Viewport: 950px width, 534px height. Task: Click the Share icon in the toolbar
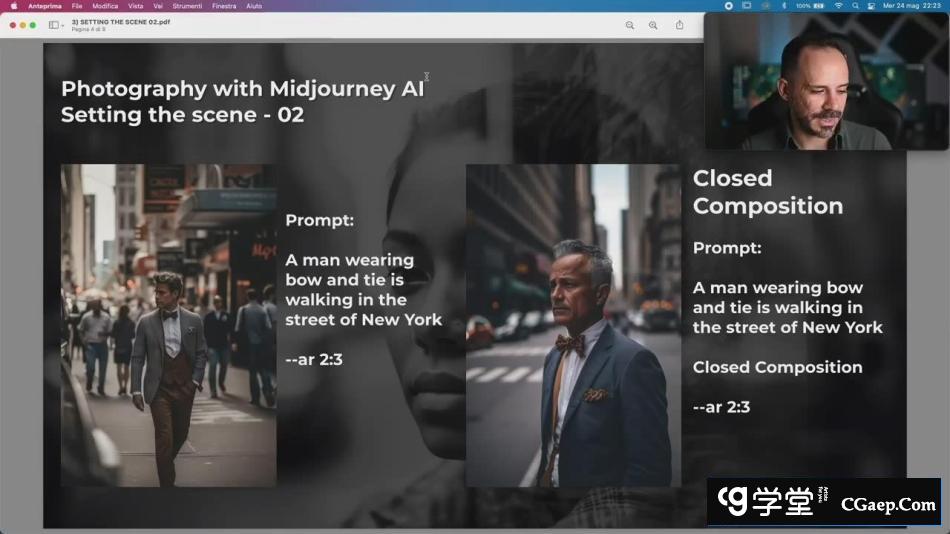680,25
